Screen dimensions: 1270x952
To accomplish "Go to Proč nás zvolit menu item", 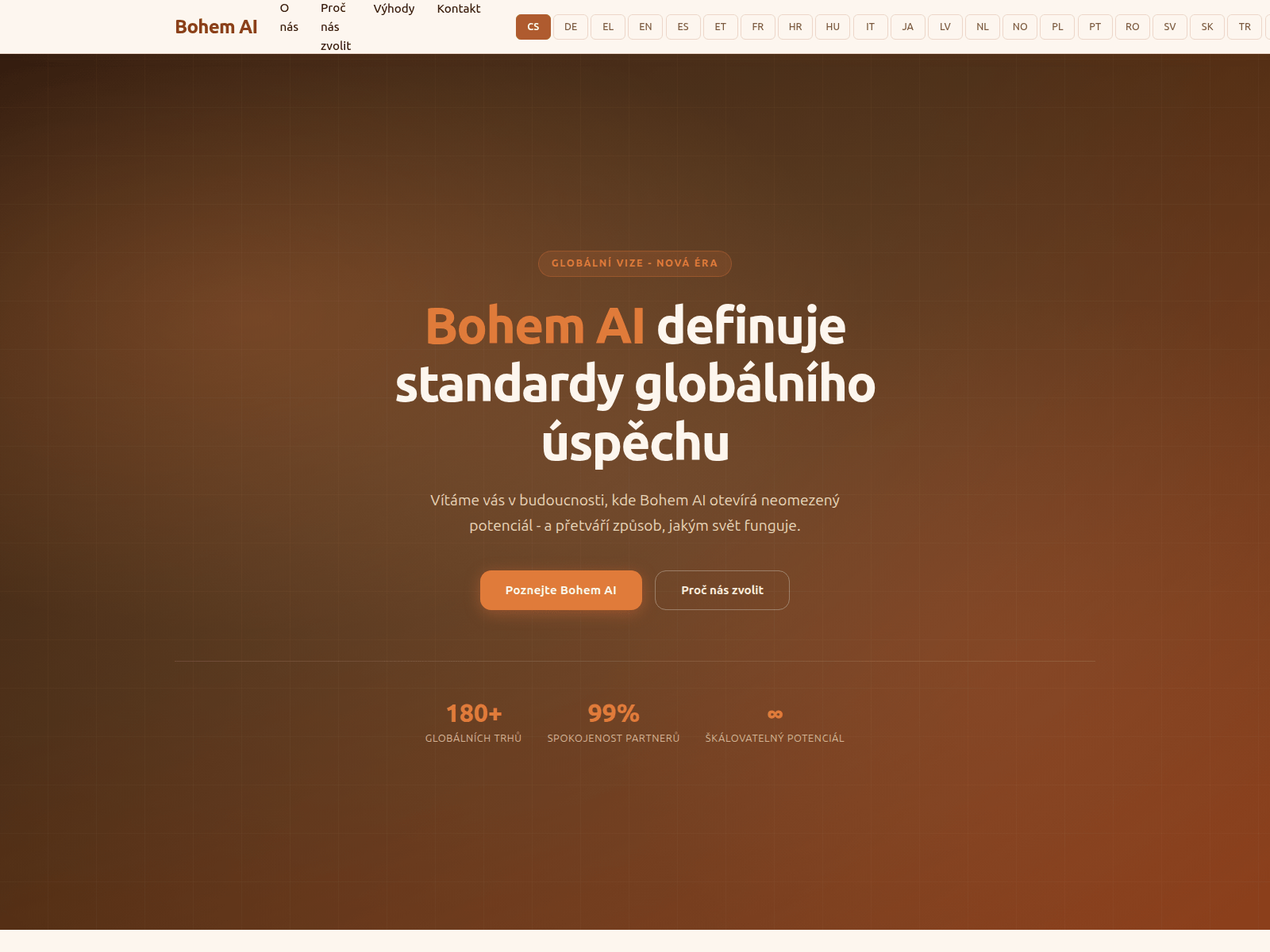I will point(336,27).
